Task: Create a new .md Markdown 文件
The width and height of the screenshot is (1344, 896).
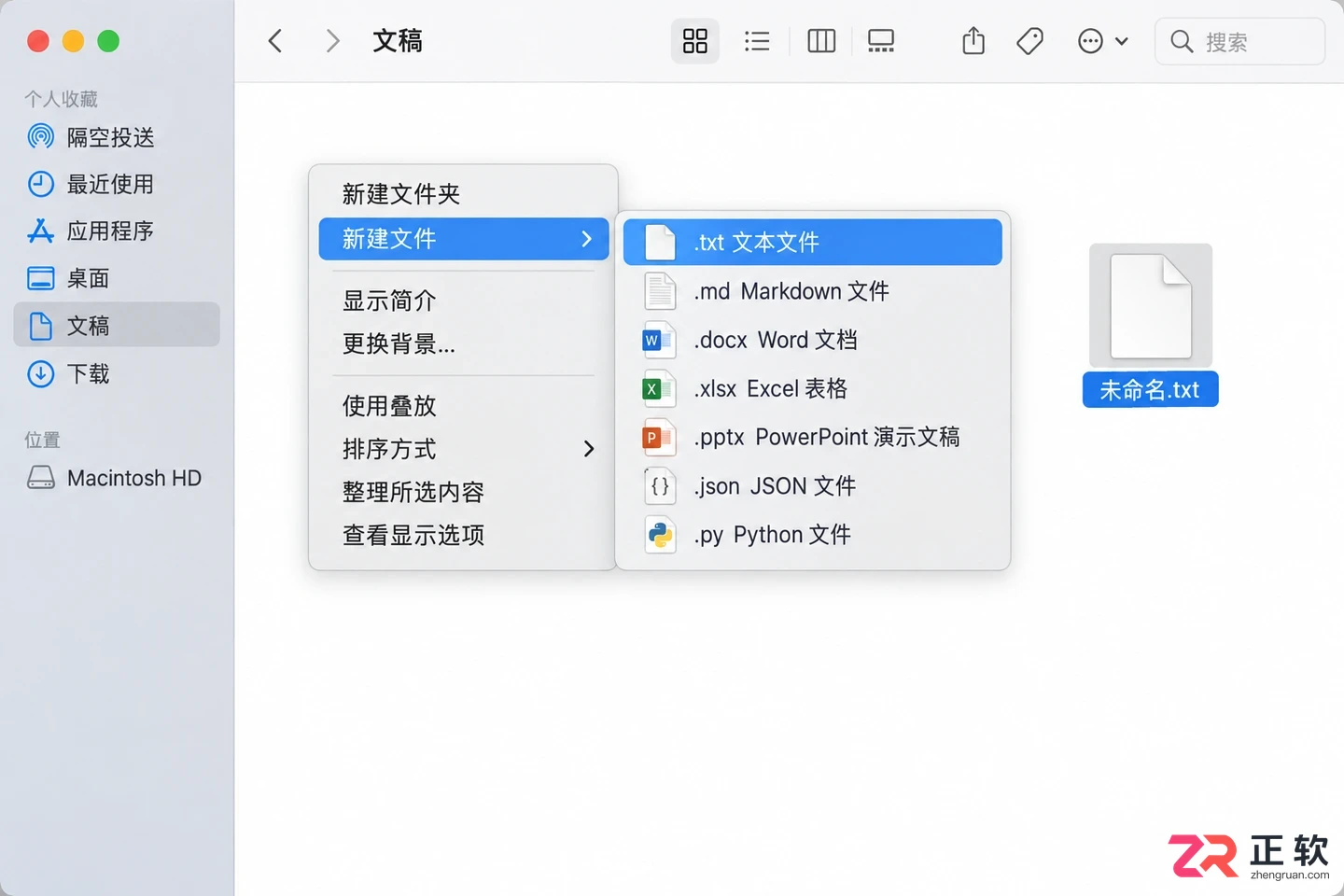Action: pyautogui.click(x=812, y=291)
